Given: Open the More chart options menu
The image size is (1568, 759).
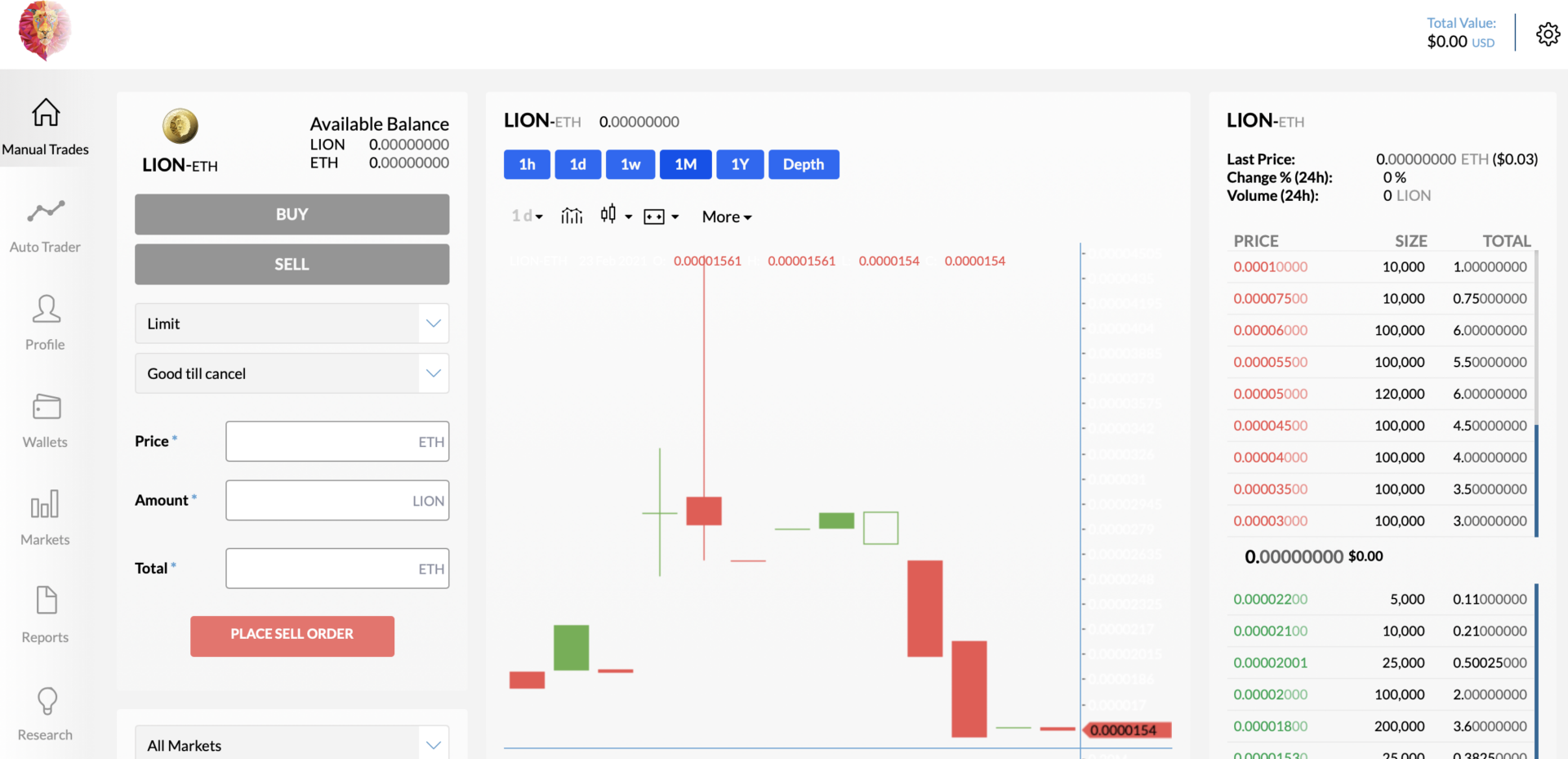Looking at the screenshot, I should (x=725, y=216).
